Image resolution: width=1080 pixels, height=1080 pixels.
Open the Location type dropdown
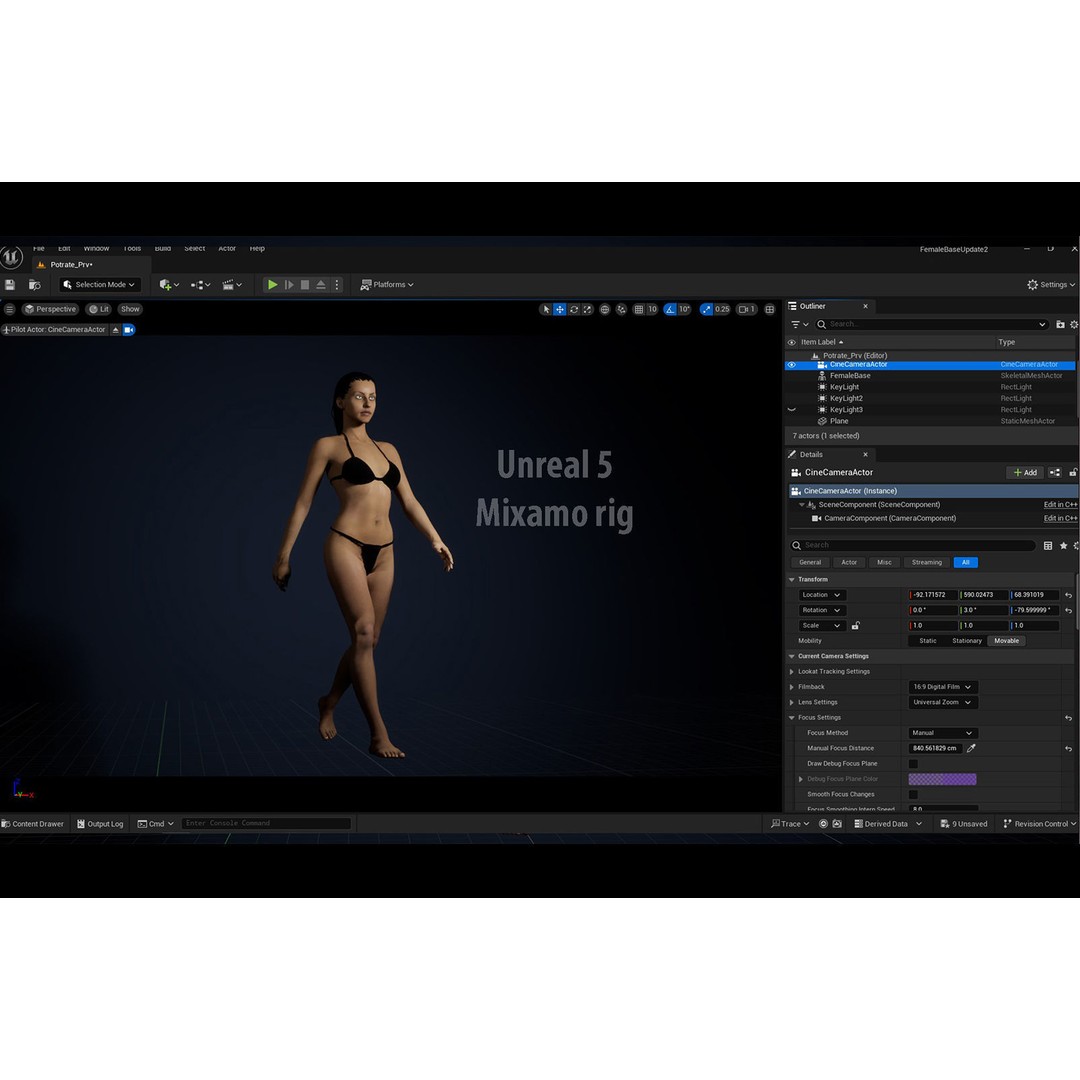coord(821,595)
